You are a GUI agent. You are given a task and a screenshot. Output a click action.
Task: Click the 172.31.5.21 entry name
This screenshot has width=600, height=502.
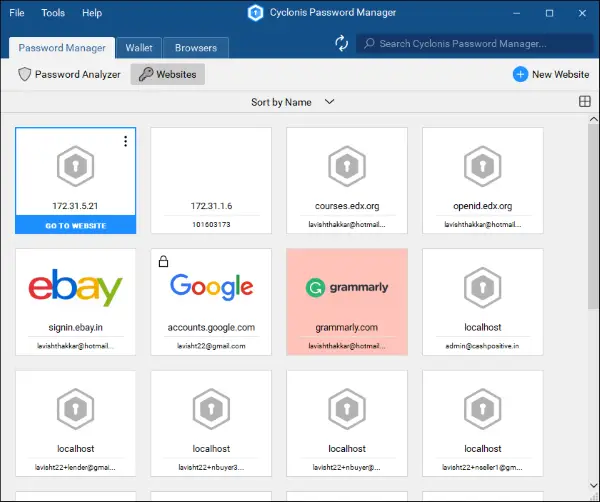click(x=75, y=206)
